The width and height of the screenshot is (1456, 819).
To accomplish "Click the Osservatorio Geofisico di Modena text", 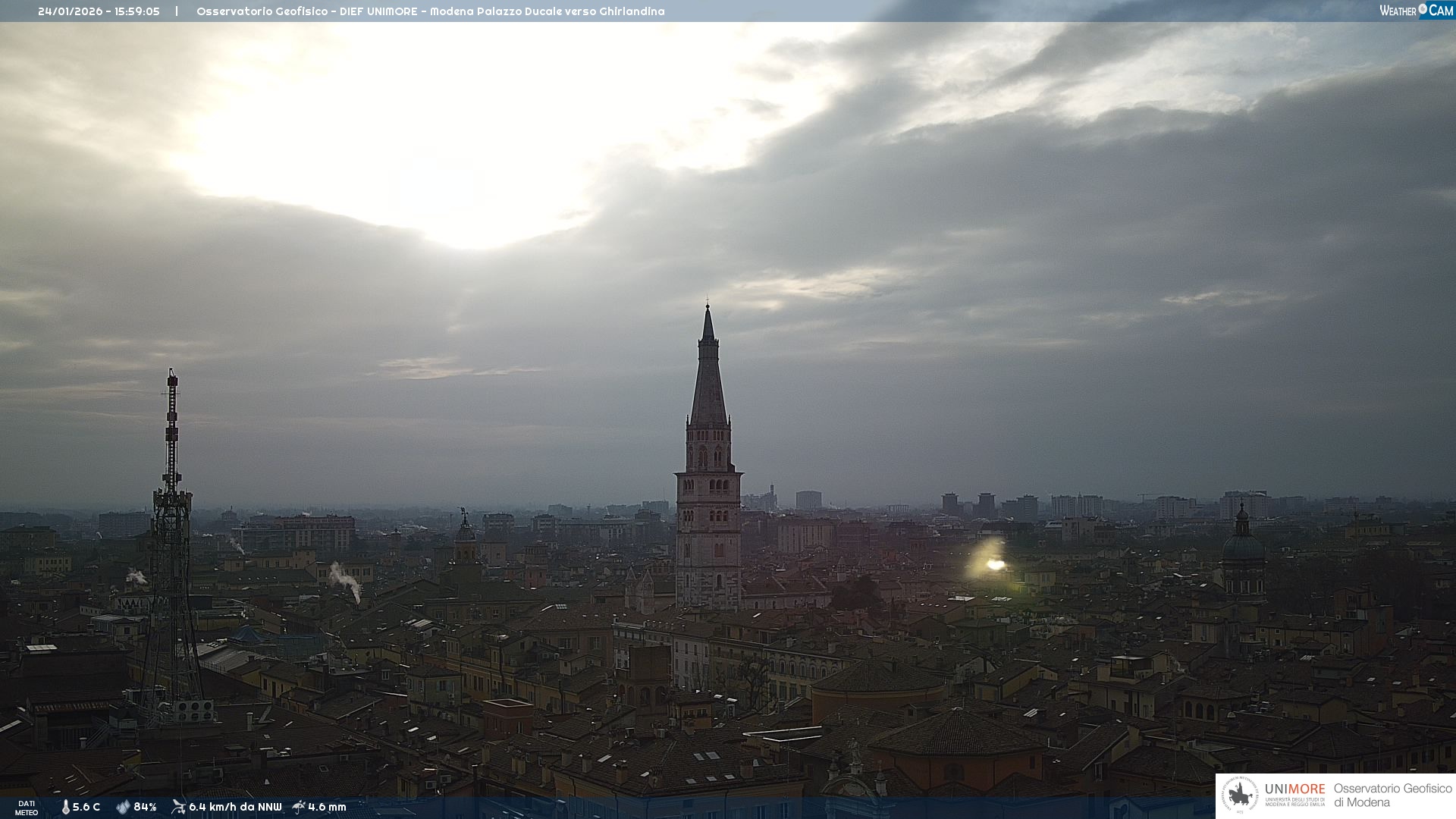I will coord(1392,795).
